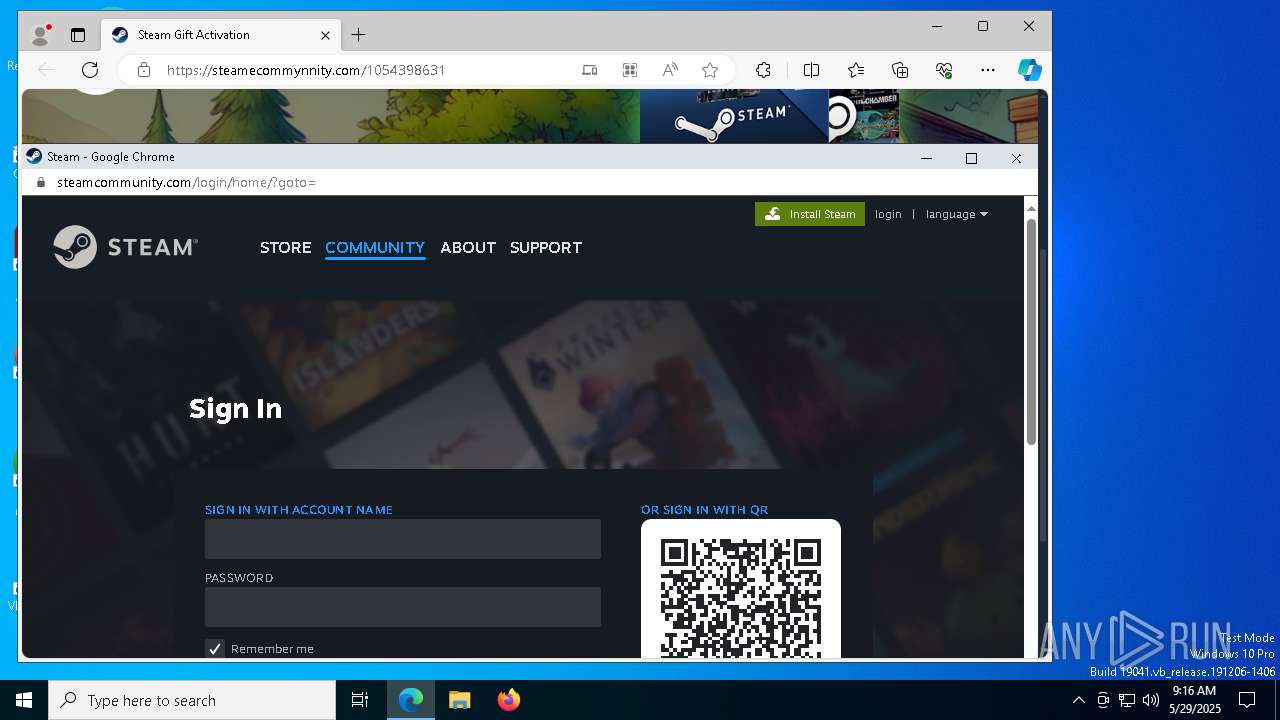Close the Steam Gift Activation tab
Image resolution: width=1280 pixels, height=720 pixels.
tap(325, 35)
